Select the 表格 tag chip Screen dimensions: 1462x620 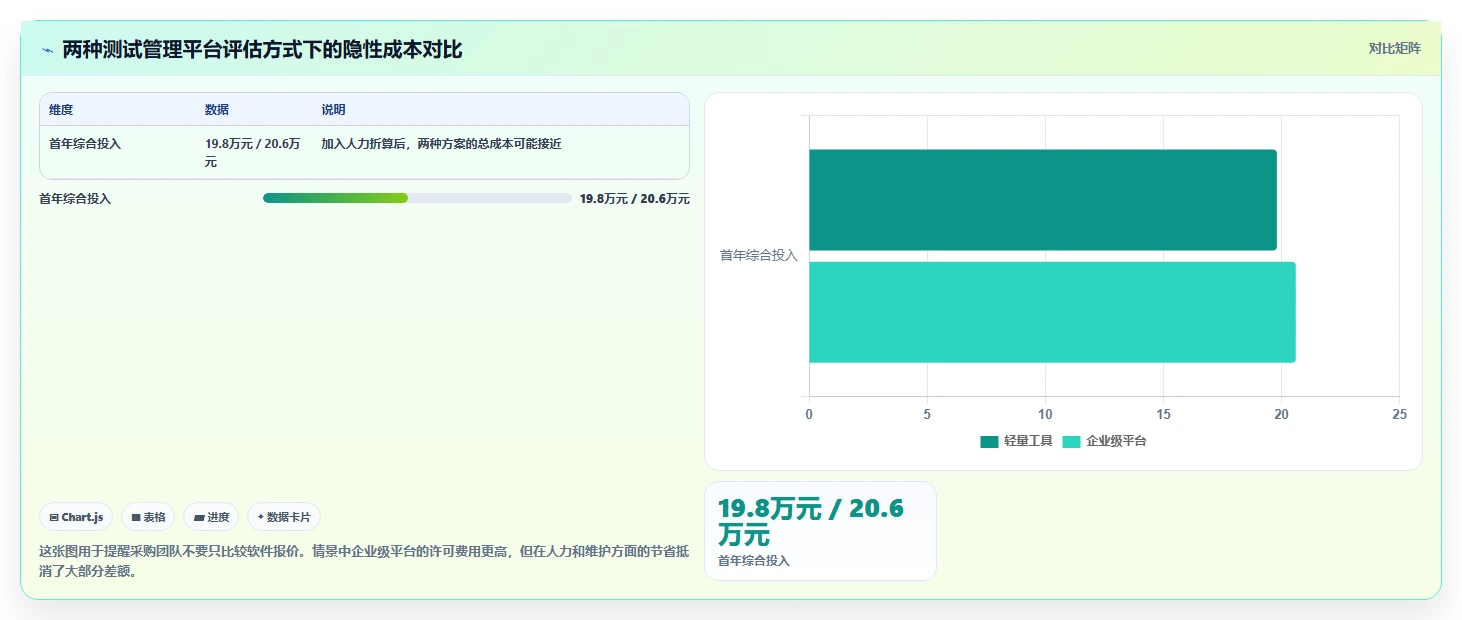[x=148, y=517]
